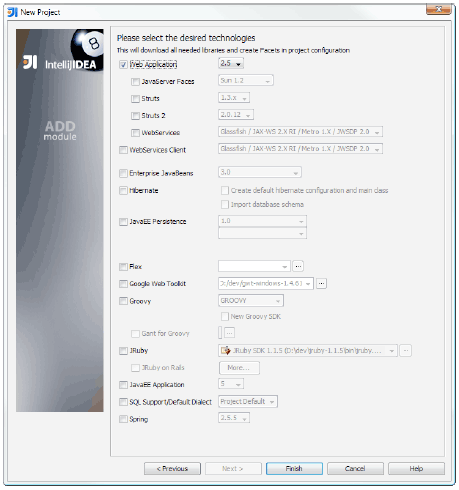Image resolution: width=459 pixels, height=490 pixels.
Task: Click the IntelliJ IDEA logo in title bar
Action: [12, 12]
